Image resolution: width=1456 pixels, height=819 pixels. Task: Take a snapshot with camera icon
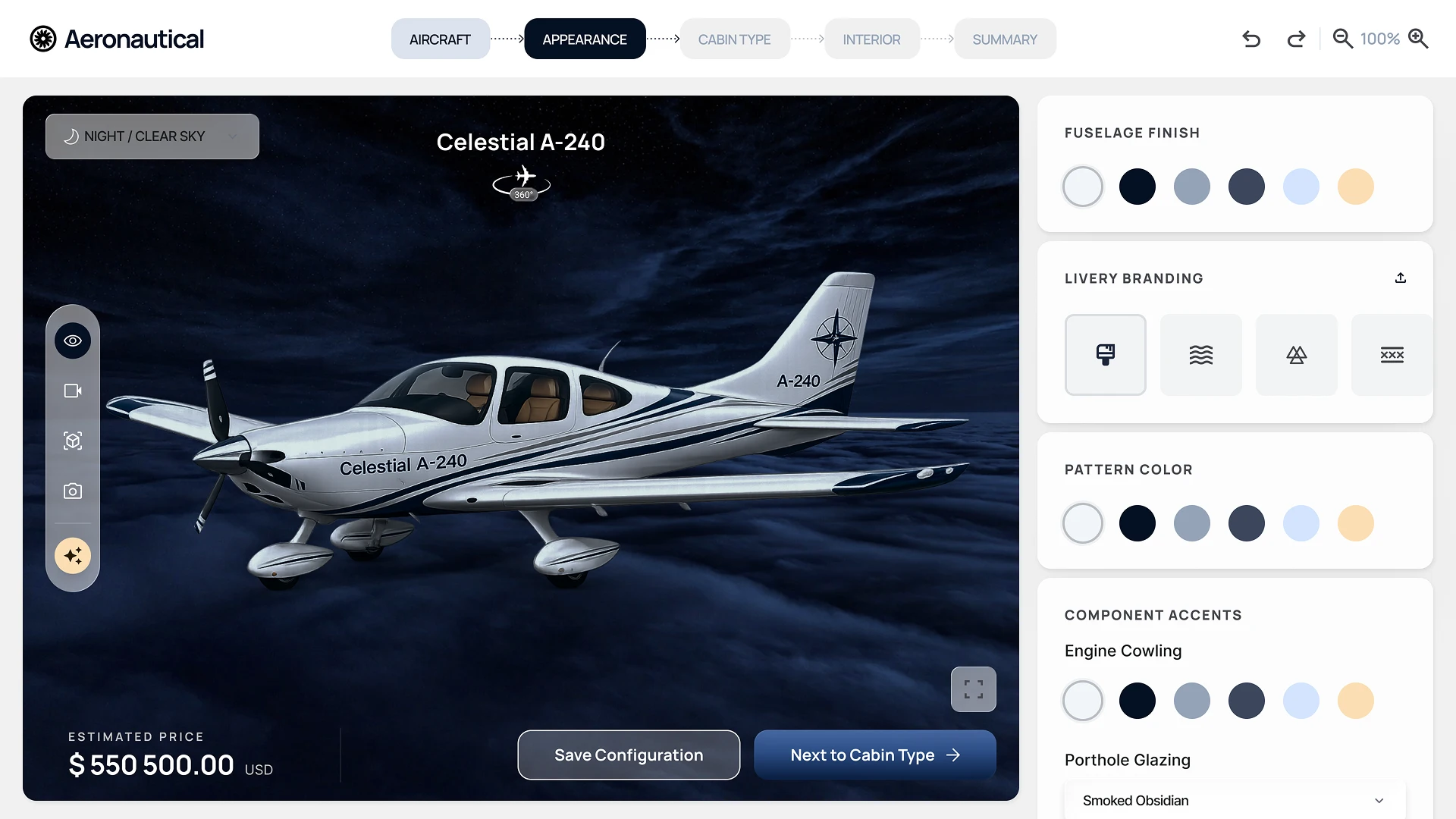coord(73,491)
